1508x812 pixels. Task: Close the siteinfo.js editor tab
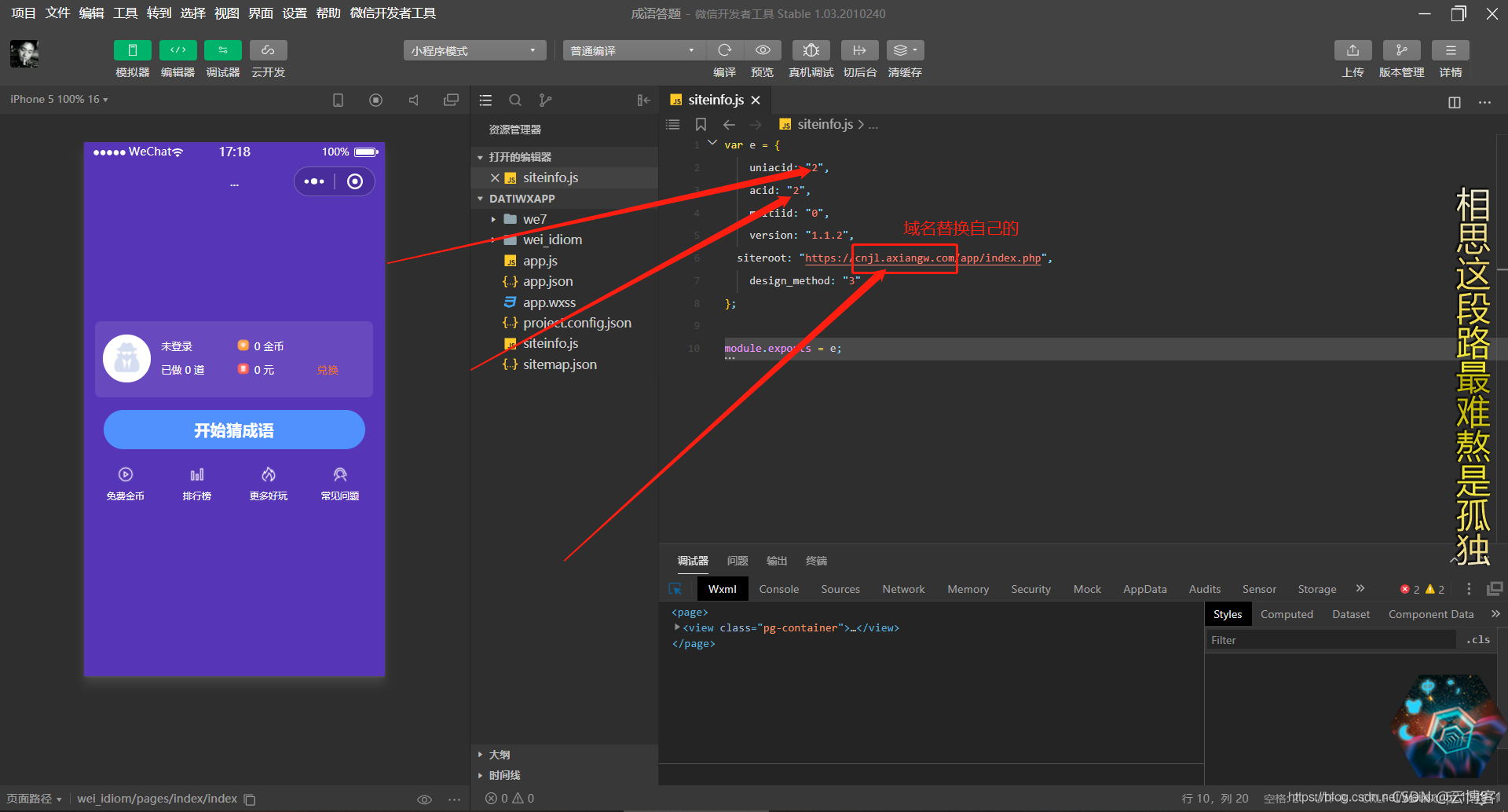(x=756, y=101)
